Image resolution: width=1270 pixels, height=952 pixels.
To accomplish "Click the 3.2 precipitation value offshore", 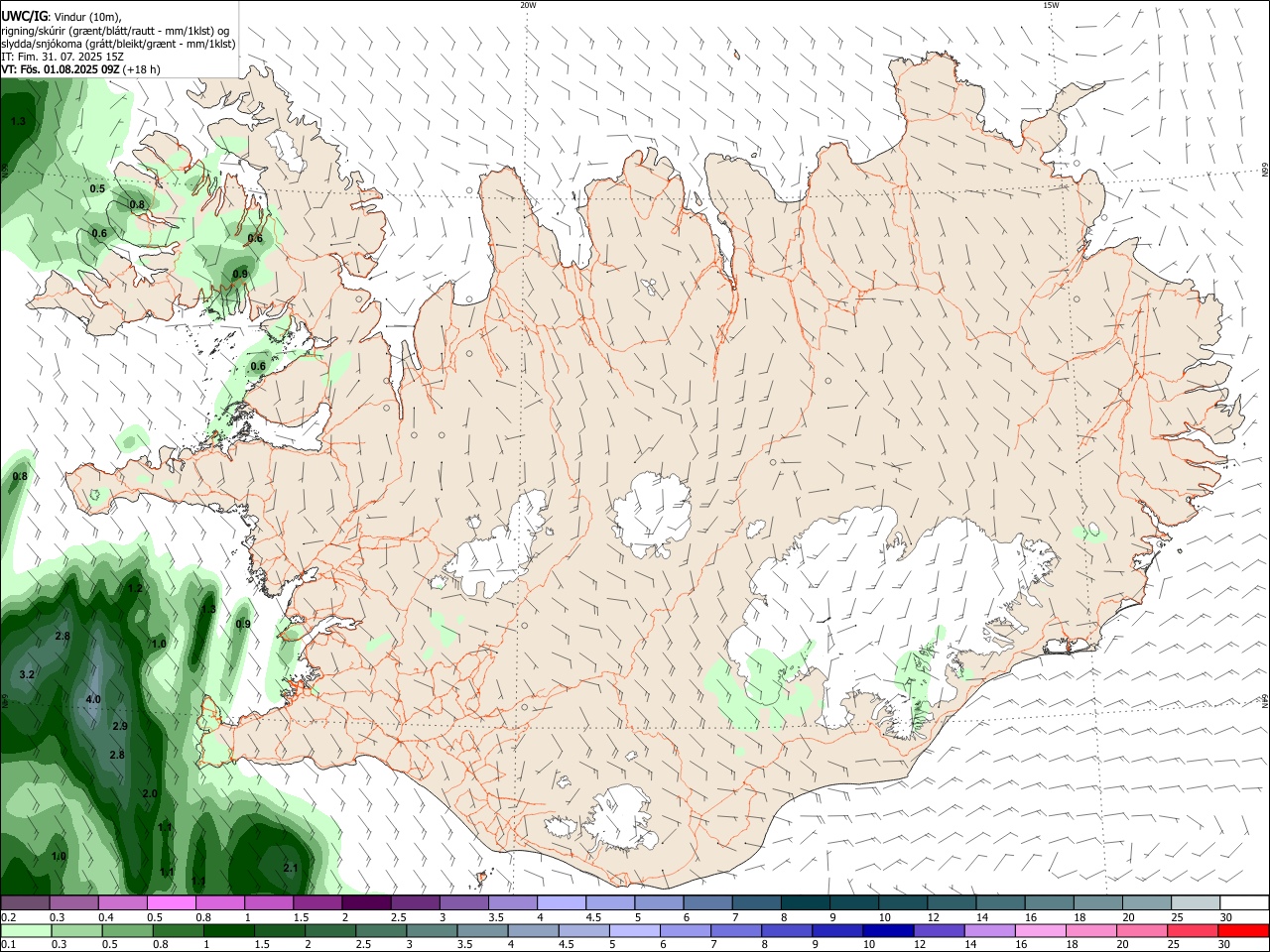I will tap(27, 674).
